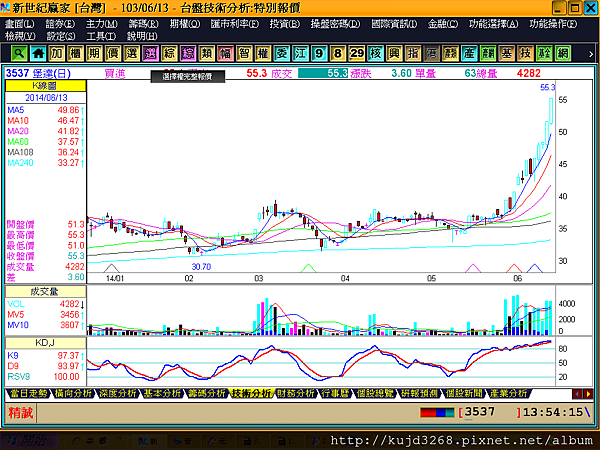
Task: Open the home icon in toolbar
Action: (x=38, y=53)
